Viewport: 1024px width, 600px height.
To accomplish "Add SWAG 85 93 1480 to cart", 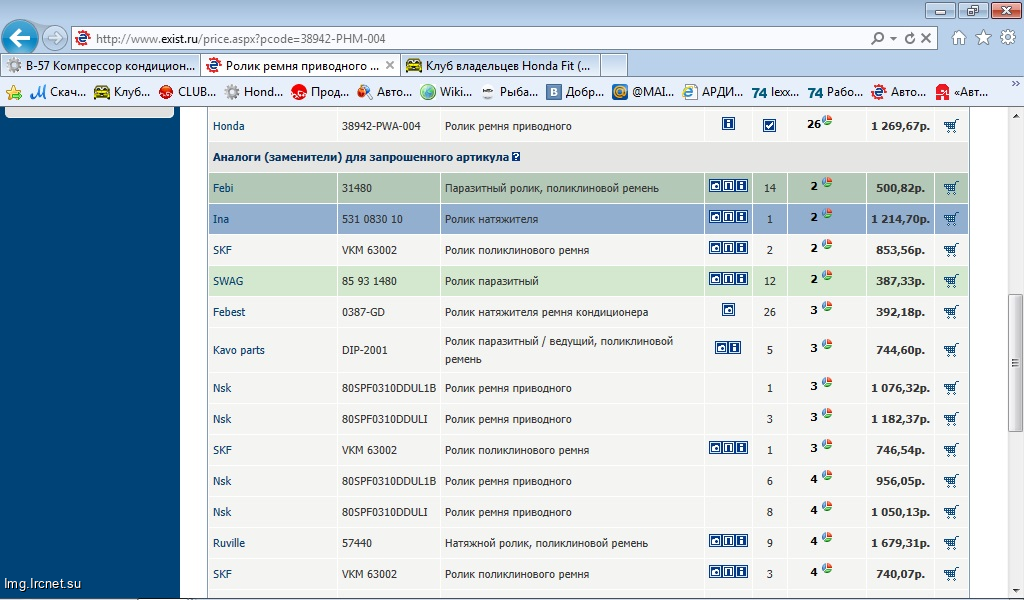I will [x=951, y=281].
